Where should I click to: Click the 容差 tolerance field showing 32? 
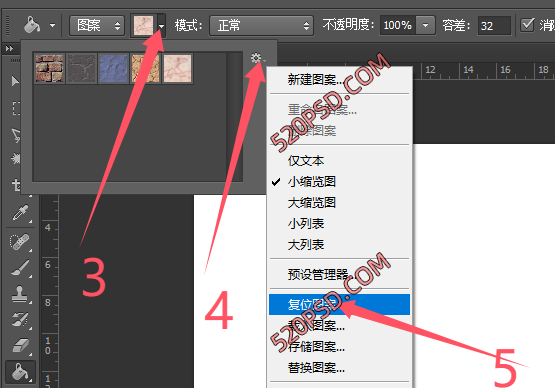click(x=494, y=25)
